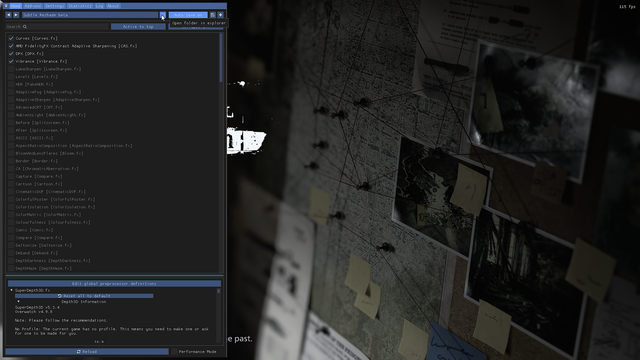This screenshot has width=640, height=360.
Task: Show the Statistics tab
Action: pyautogui.click(x=80, y=6)
